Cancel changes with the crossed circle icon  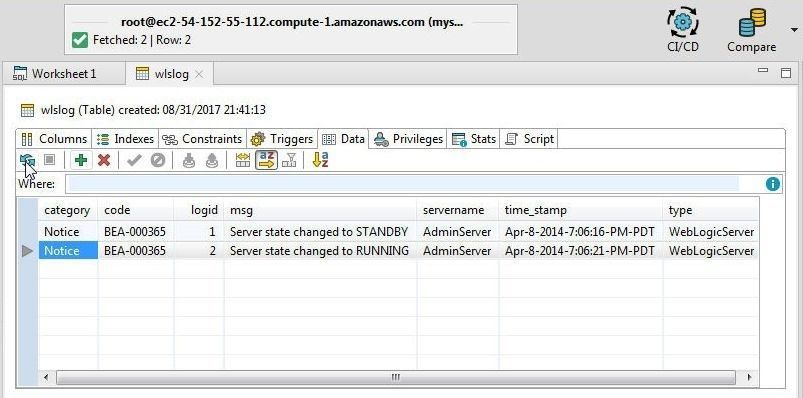(x=158, y=160)
